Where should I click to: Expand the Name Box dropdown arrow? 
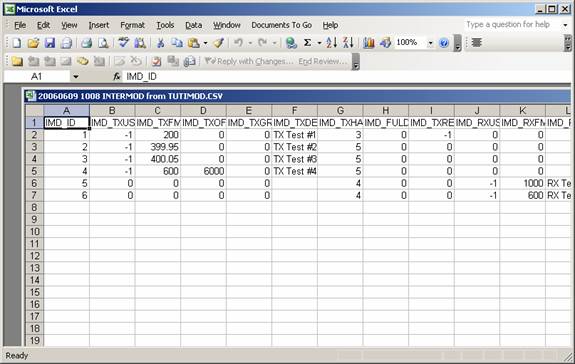[x=76, y=77]
